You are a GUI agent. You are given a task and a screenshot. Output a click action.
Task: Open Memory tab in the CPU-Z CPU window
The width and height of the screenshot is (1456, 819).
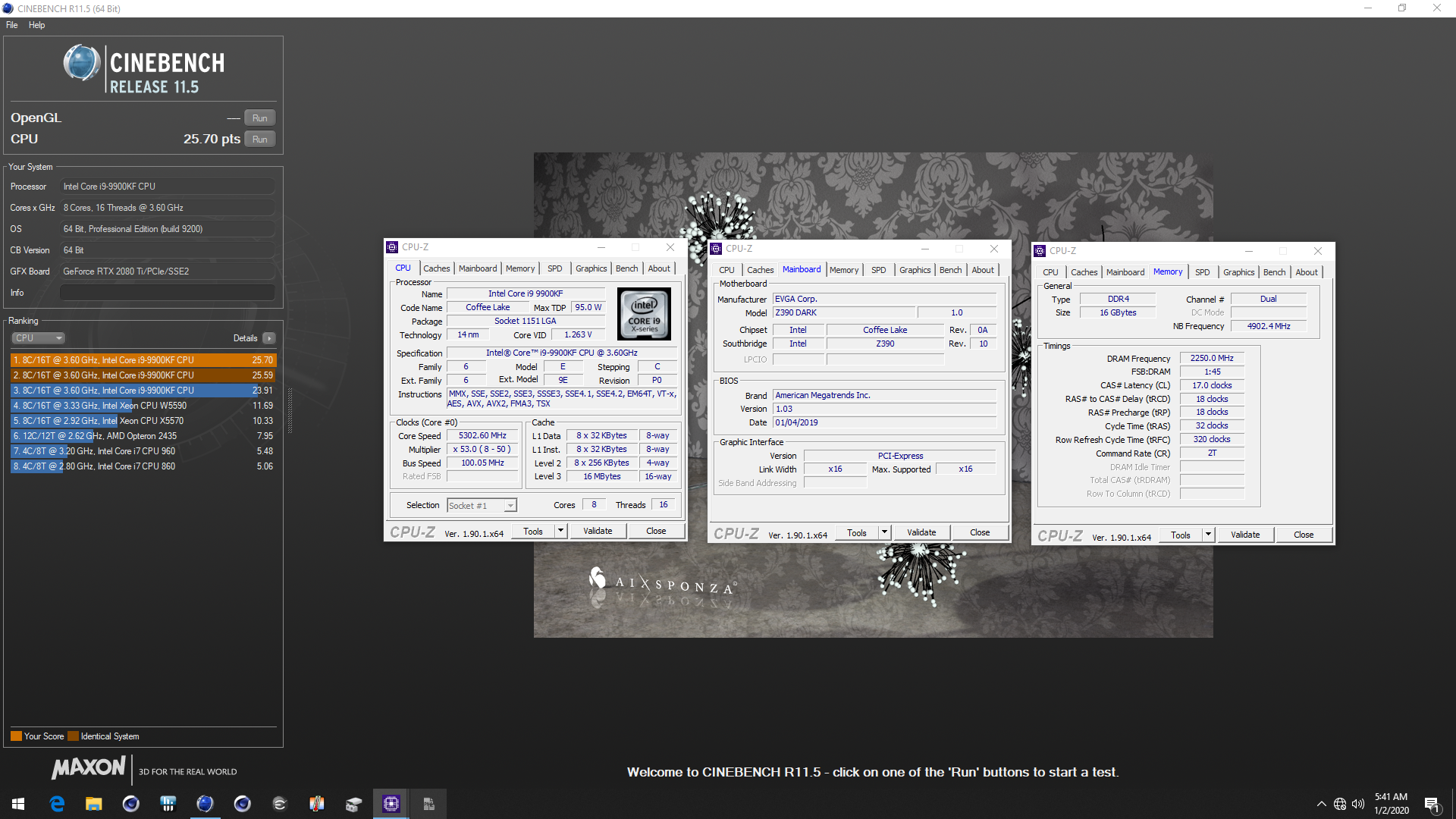(520, 268)
